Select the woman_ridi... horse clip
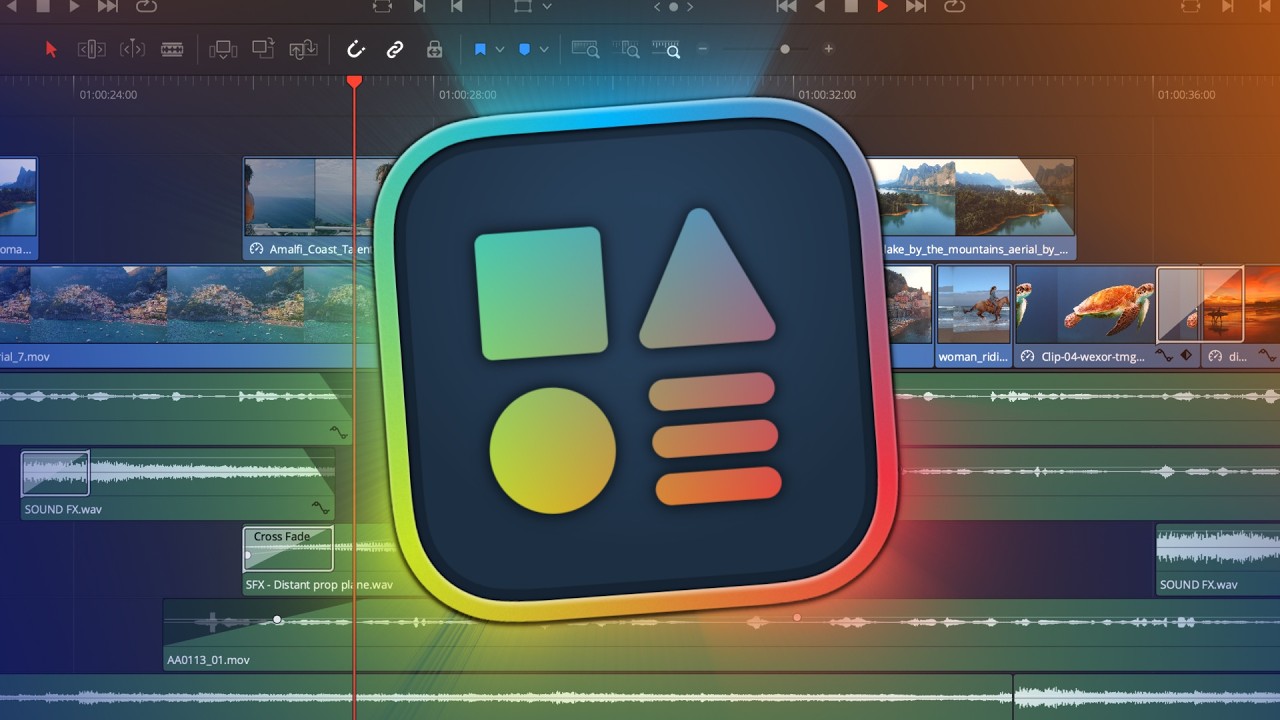 click(x=974, y=316)
